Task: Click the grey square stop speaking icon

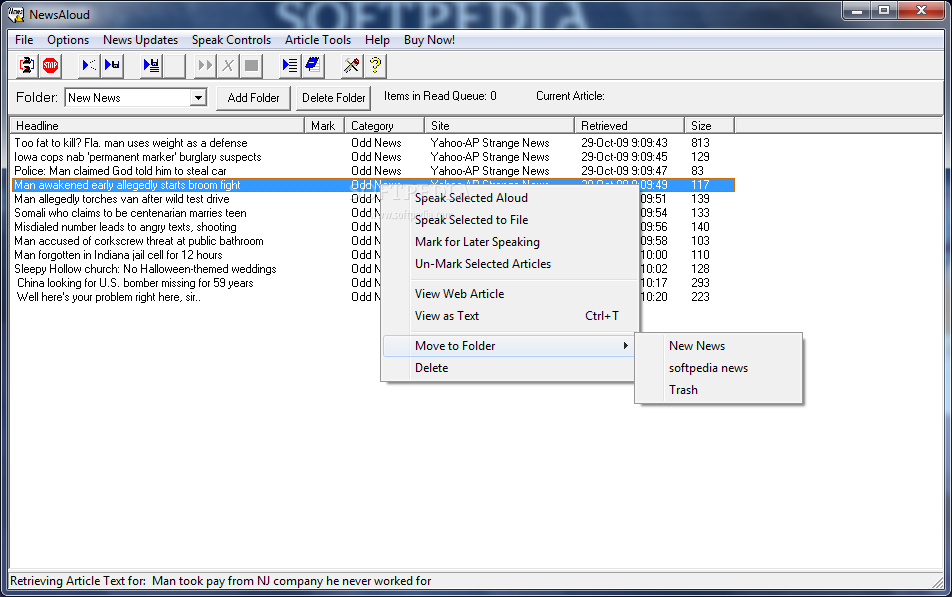Action: tap(251, 65)
